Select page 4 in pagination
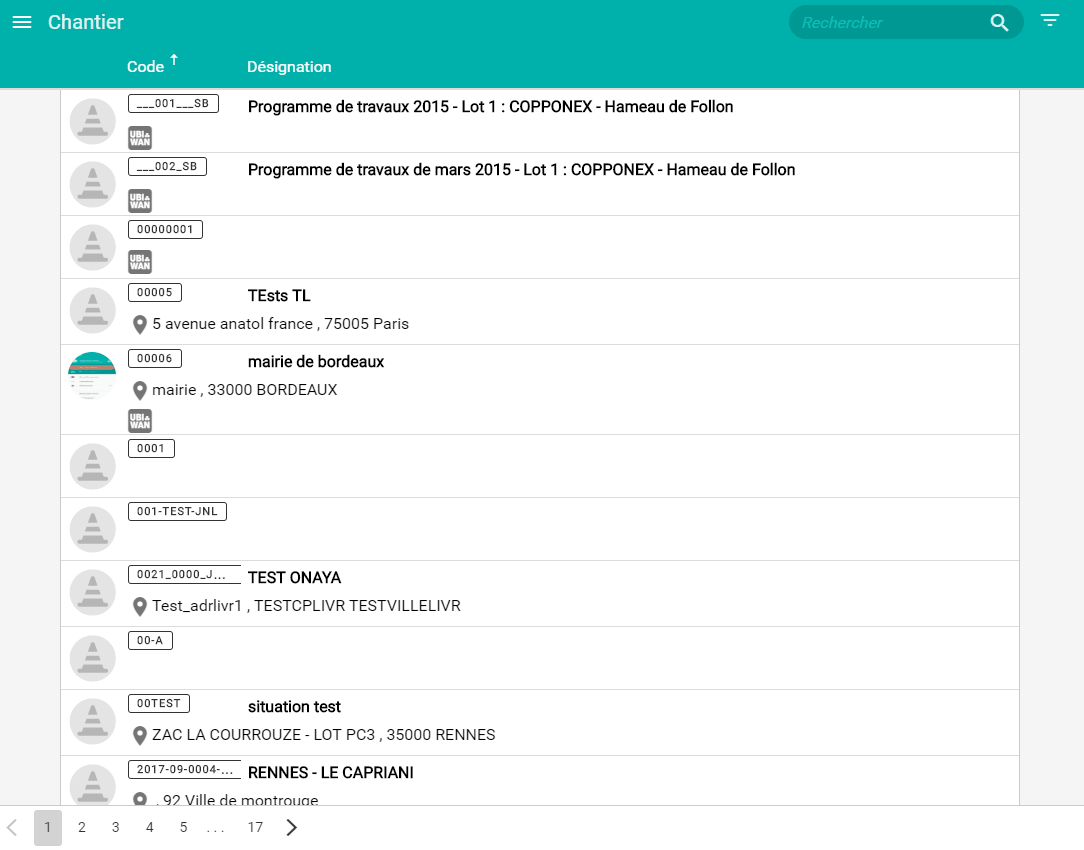The image size is (1084, 850). [149, 827]
